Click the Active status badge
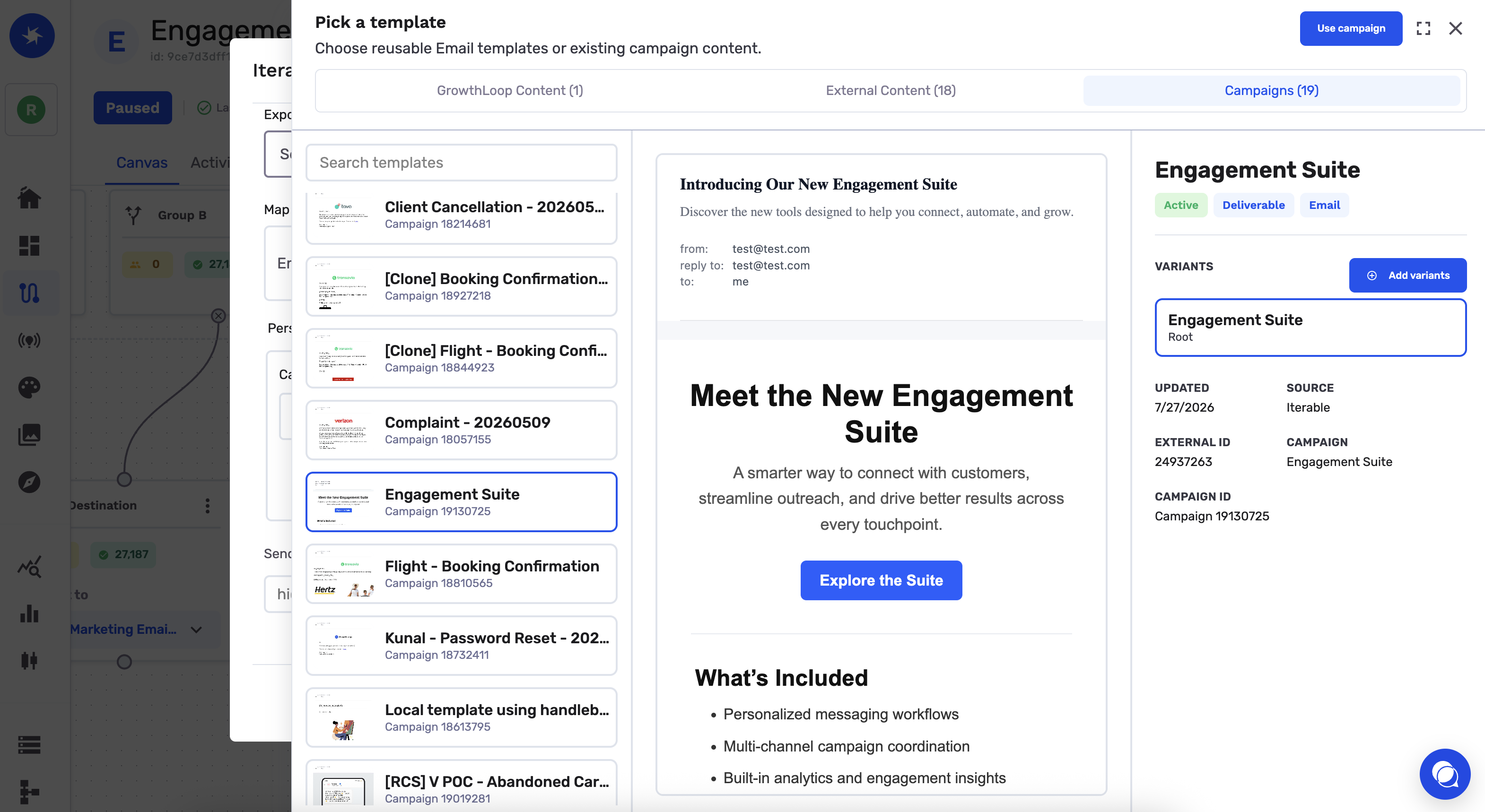Viewport: 1485px width, 812px height. point(1180,205)
